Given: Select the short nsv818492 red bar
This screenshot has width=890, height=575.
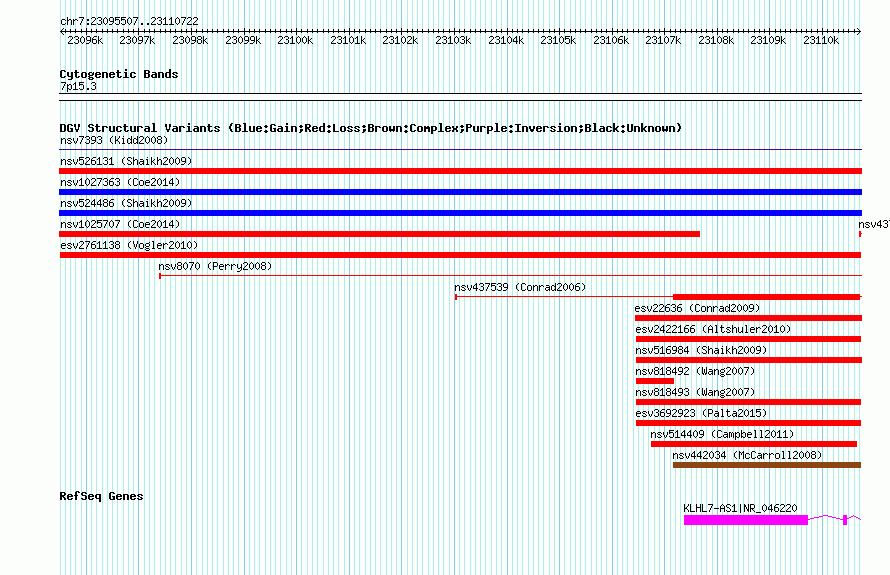Looking at the screenshot, I should tap(655, 381).
